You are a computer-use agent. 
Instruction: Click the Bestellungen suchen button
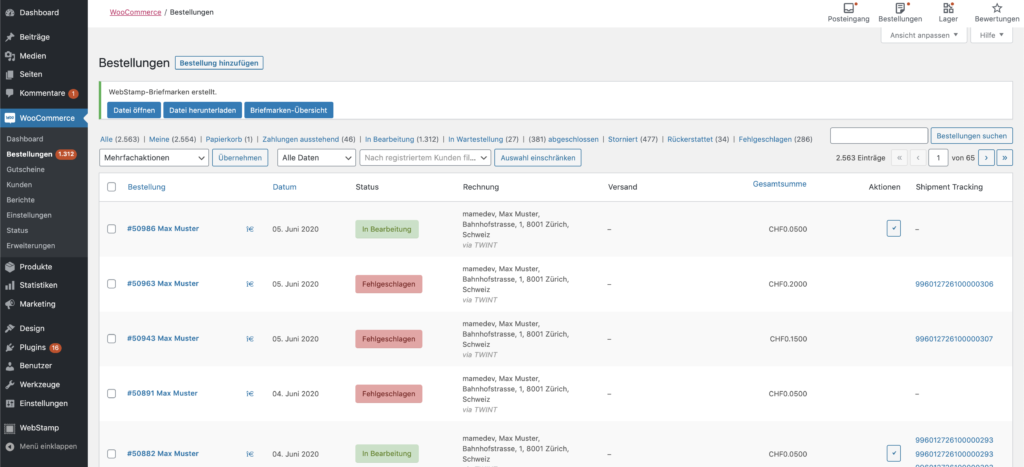point(972,136)
